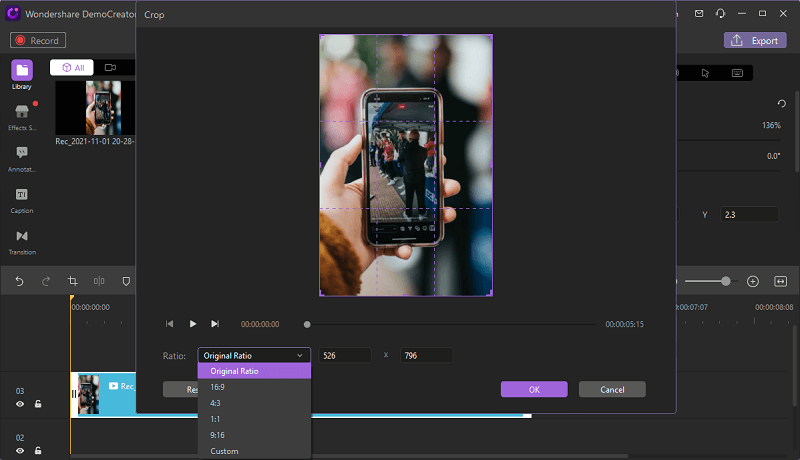800x460 pixels.
Task: Select the Rec_2021-11-01 library thumbnail
Action: coord(95,108)
